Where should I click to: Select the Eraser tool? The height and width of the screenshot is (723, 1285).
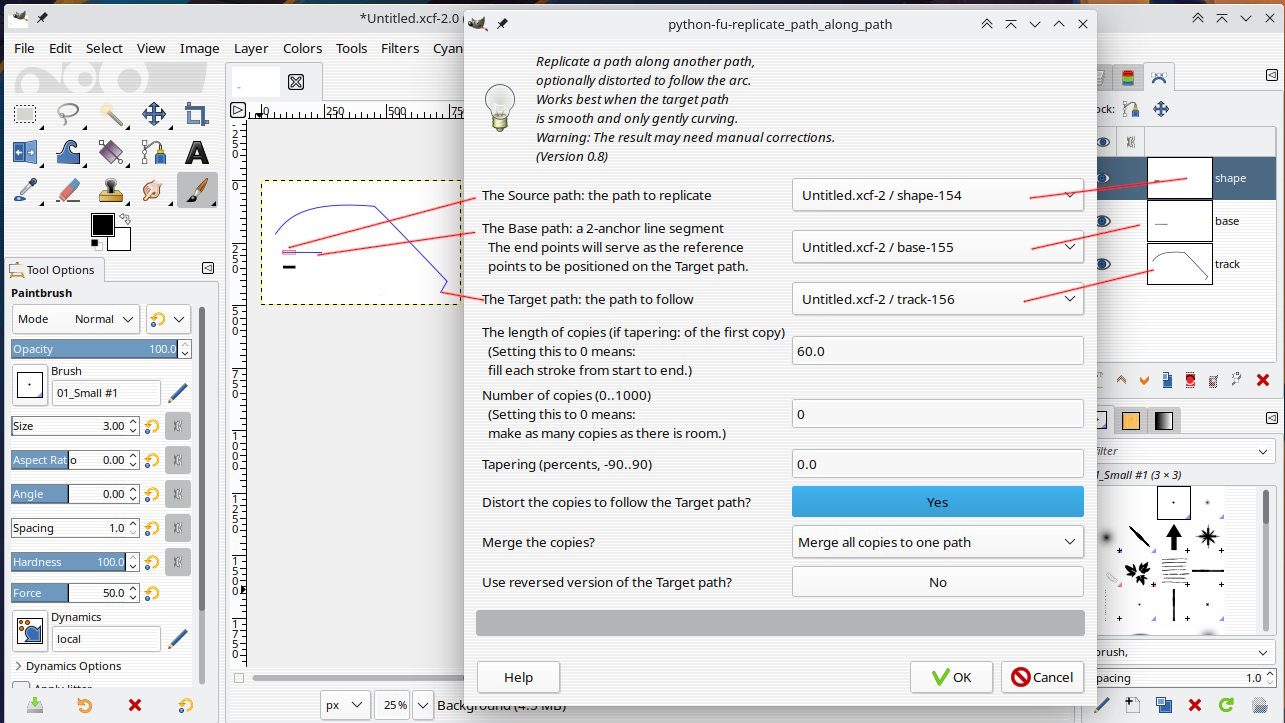(x=68, y=190)
